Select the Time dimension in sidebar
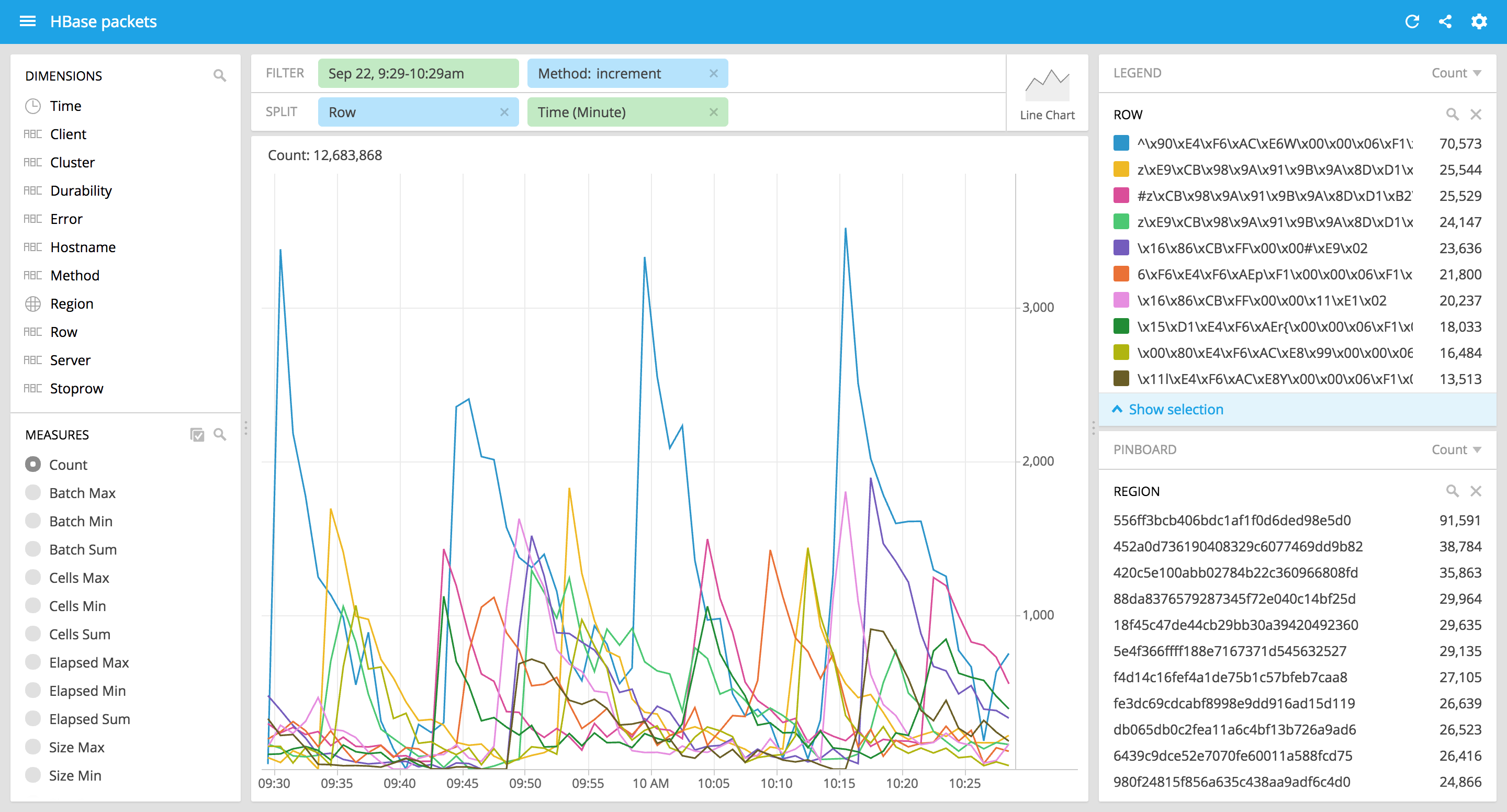The height and width of the screenshot is (812, 1507). tap(64, 105)
